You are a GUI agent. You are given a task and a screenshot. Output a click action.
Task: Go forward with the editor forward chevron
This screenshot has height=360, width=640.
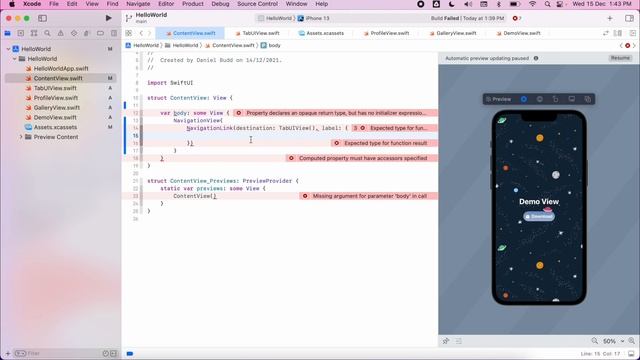[x=149, y=33]
